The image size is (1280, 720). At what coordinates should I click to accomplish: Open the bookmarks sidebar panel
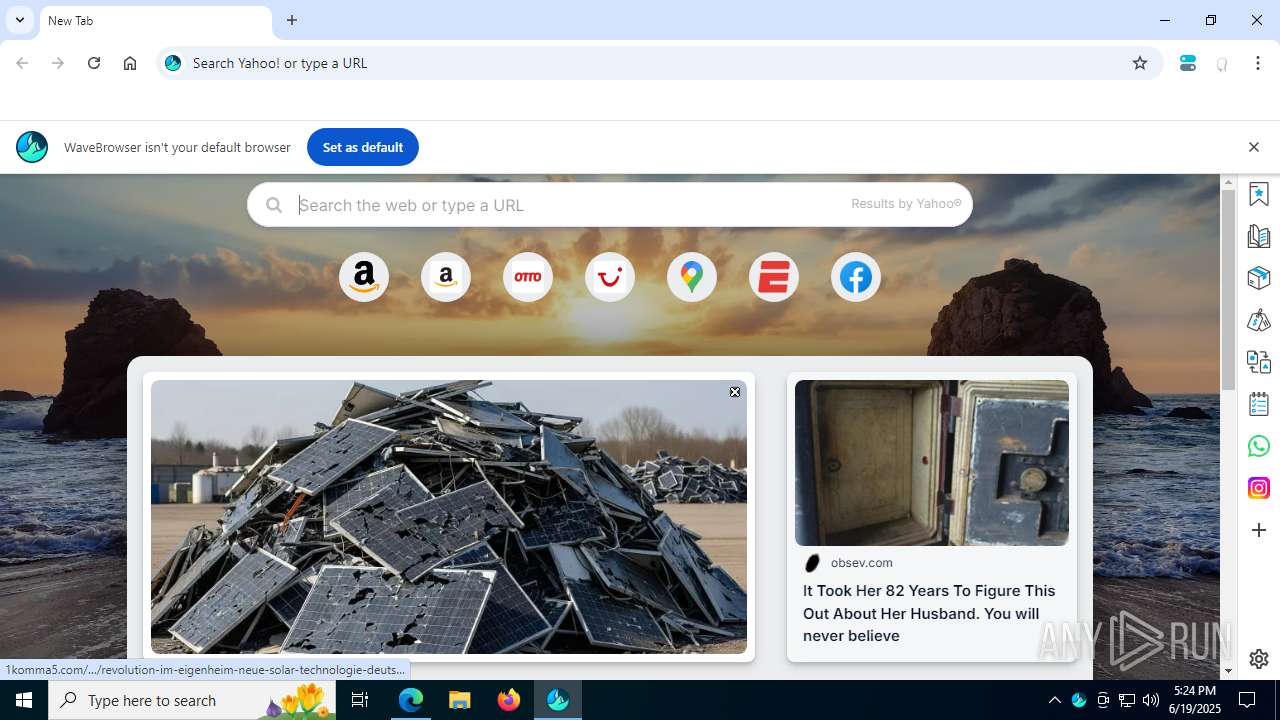tap(1259, 194)
